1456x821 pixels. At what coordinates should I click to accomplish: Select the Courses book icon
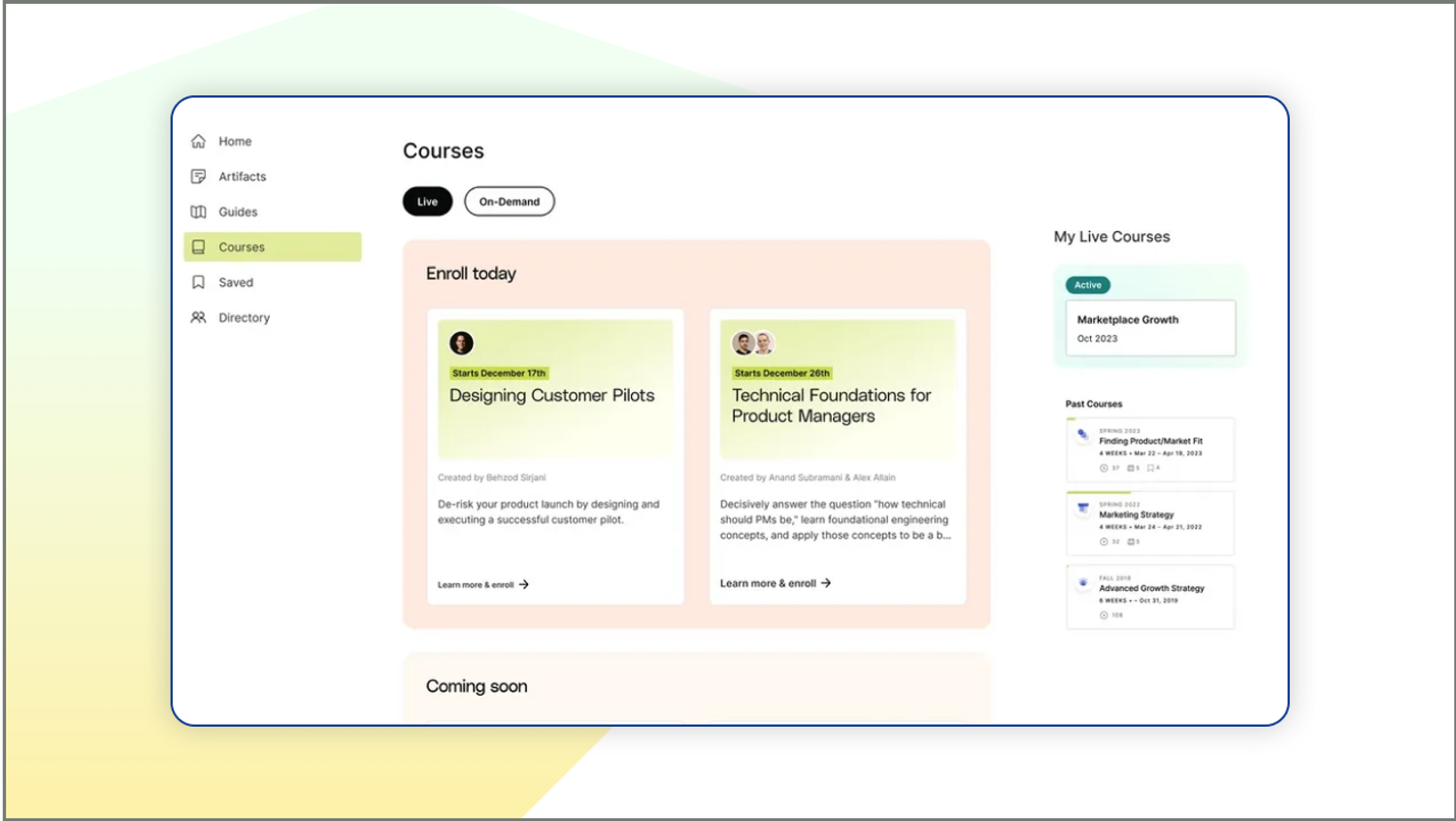198,246
